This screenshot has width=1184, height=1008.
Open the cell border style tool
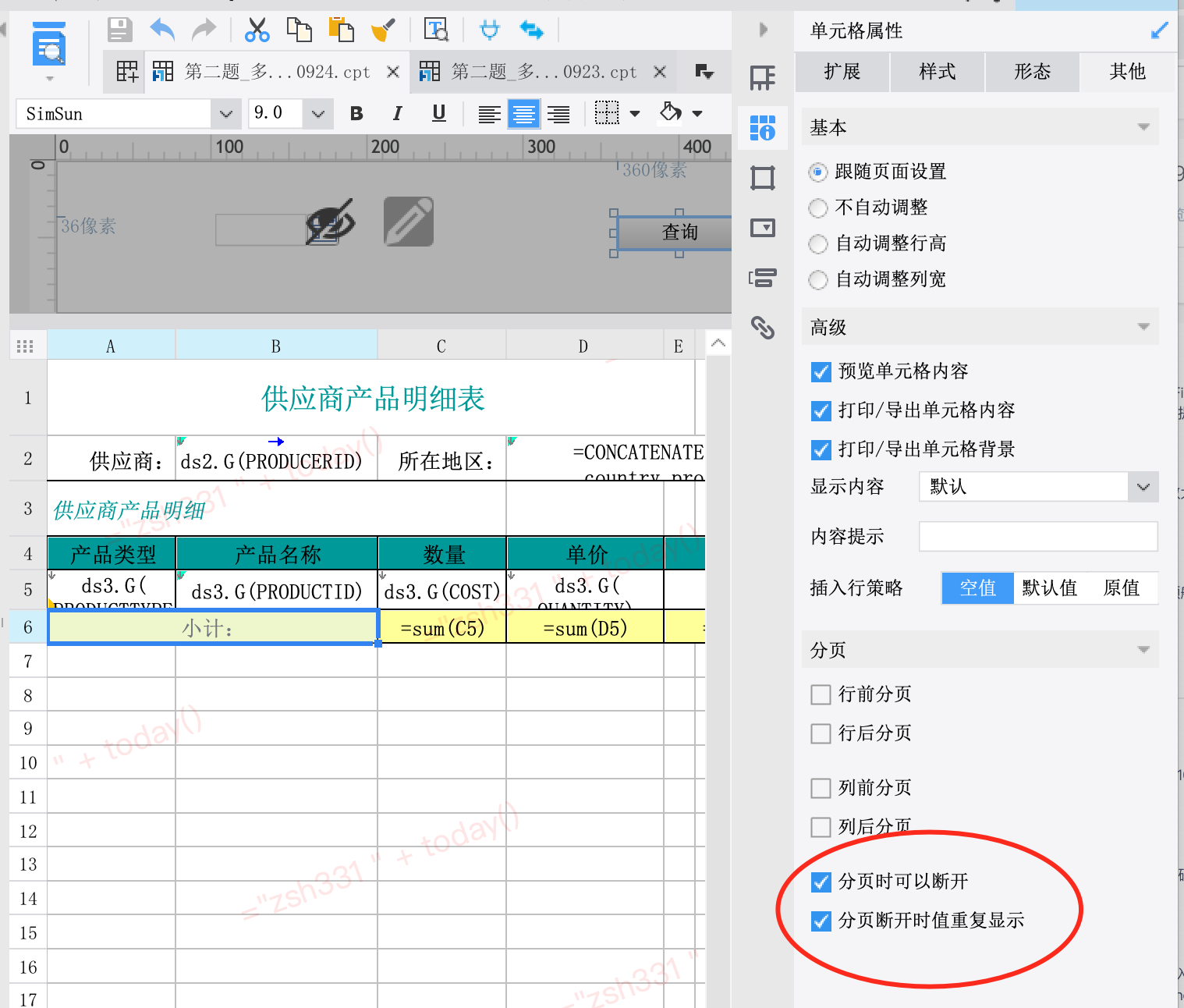607,114
